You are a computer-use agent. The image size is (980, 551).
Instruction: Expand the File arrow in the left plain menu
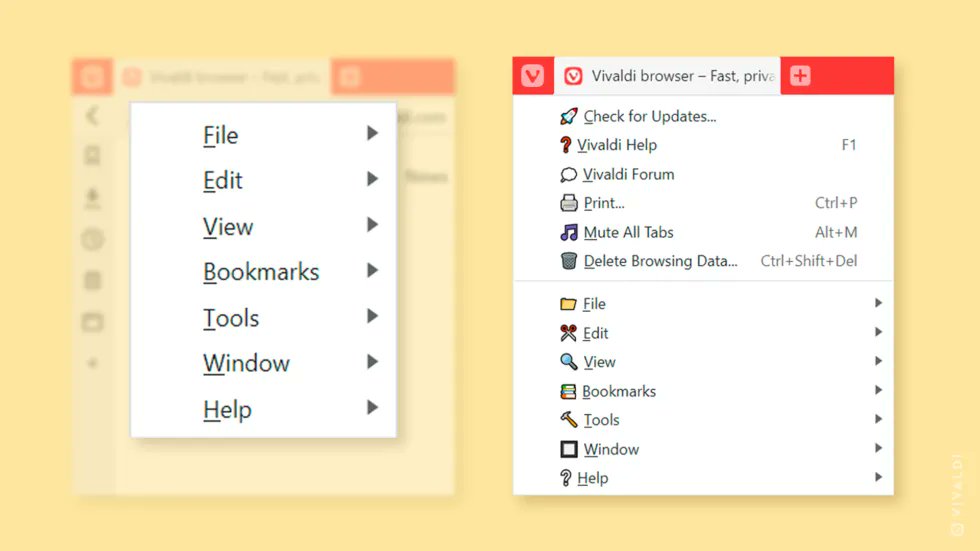(372, 133)
